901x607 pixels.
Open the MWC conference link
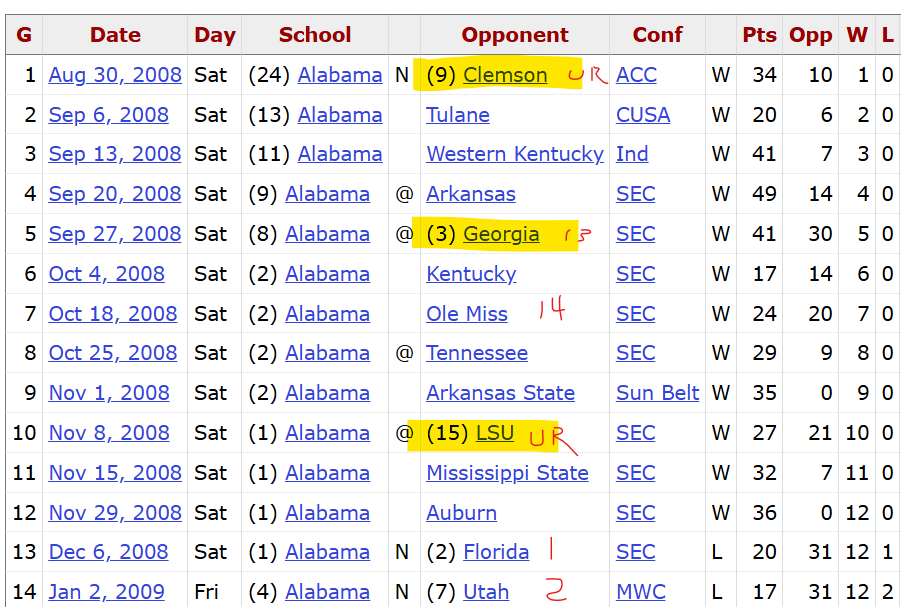pyautogui.click(x=641, y=592)
